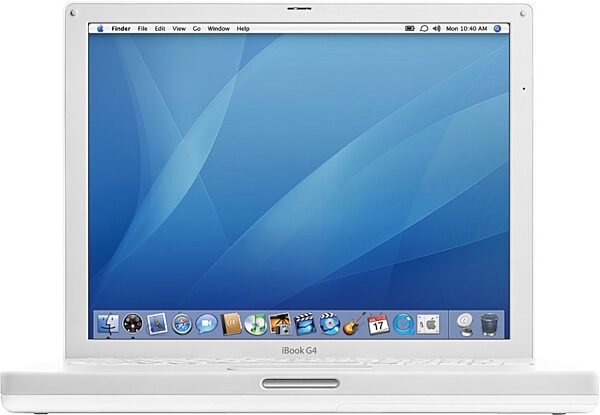Click the Mon 10:40 AM clock

click(466, 28)
